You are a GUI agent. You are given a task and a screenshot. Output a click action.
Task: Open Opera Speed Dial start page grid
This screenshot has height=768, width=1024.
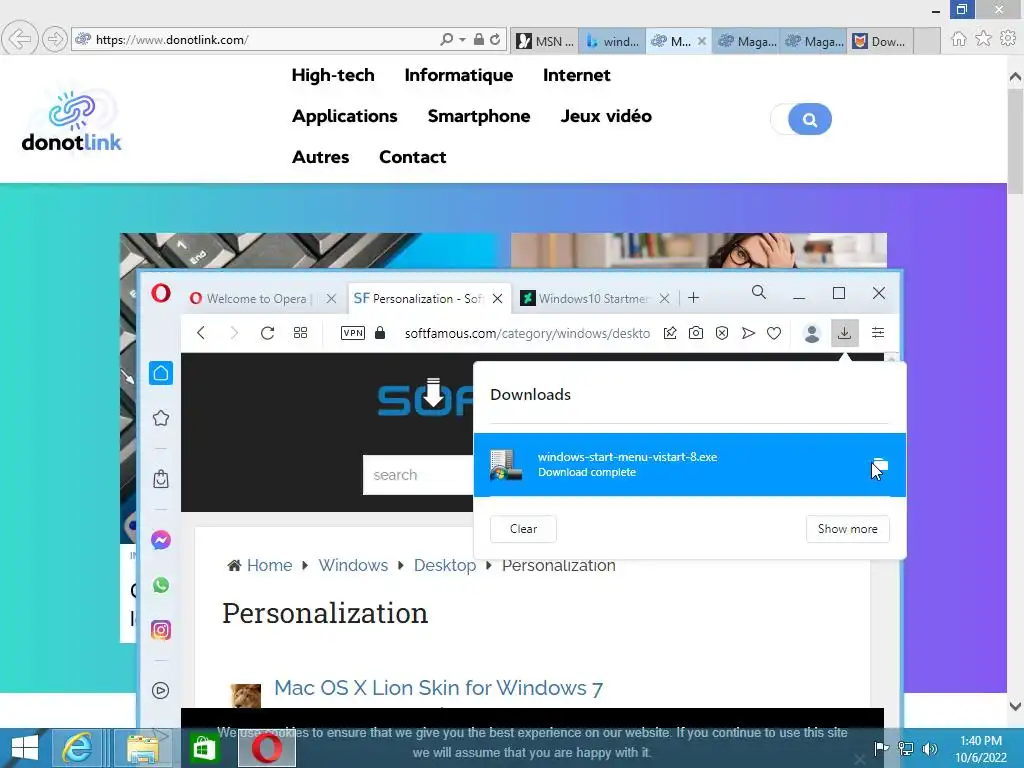[300, 333]
